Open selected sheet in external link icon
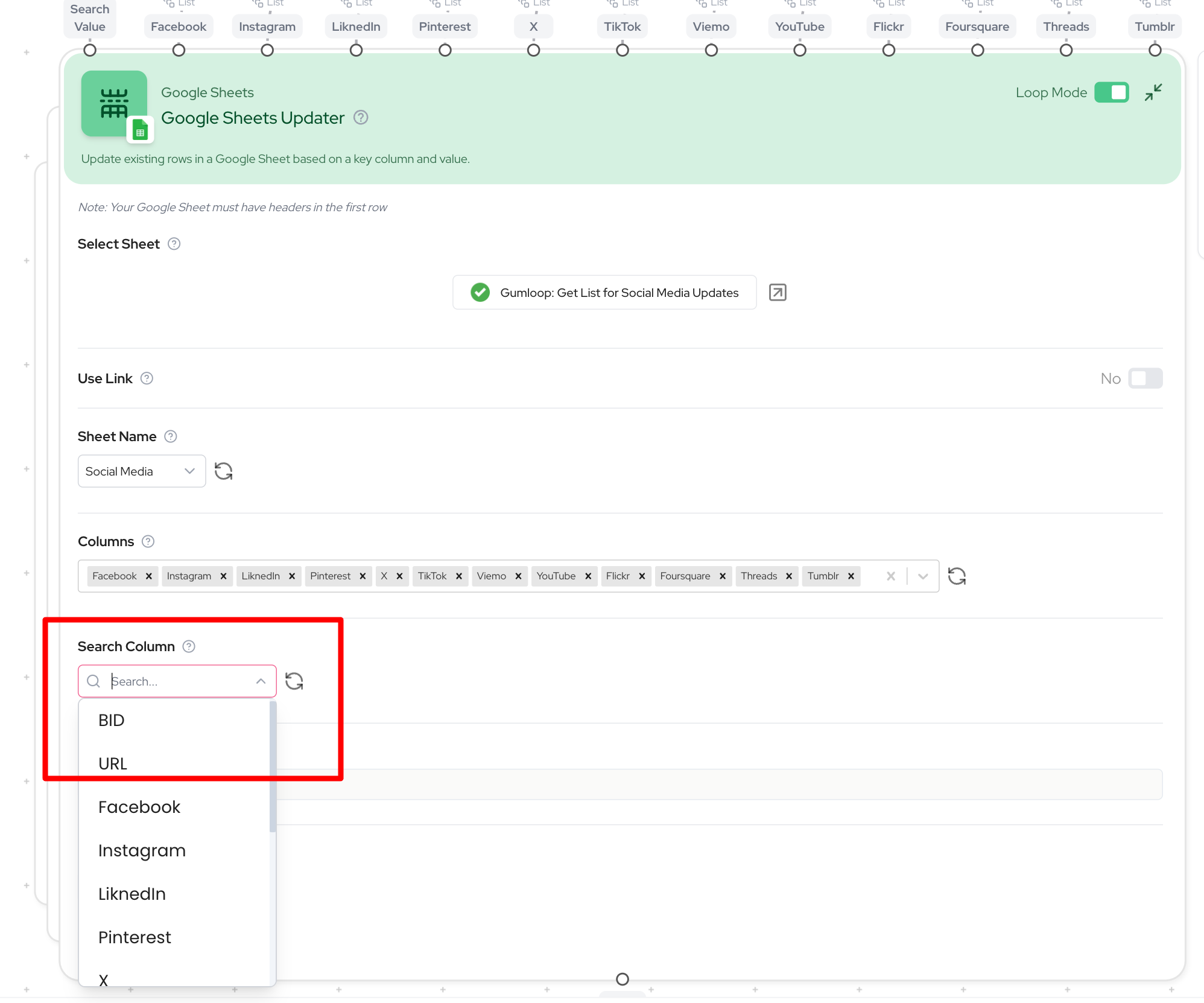 tap(778, 293)
